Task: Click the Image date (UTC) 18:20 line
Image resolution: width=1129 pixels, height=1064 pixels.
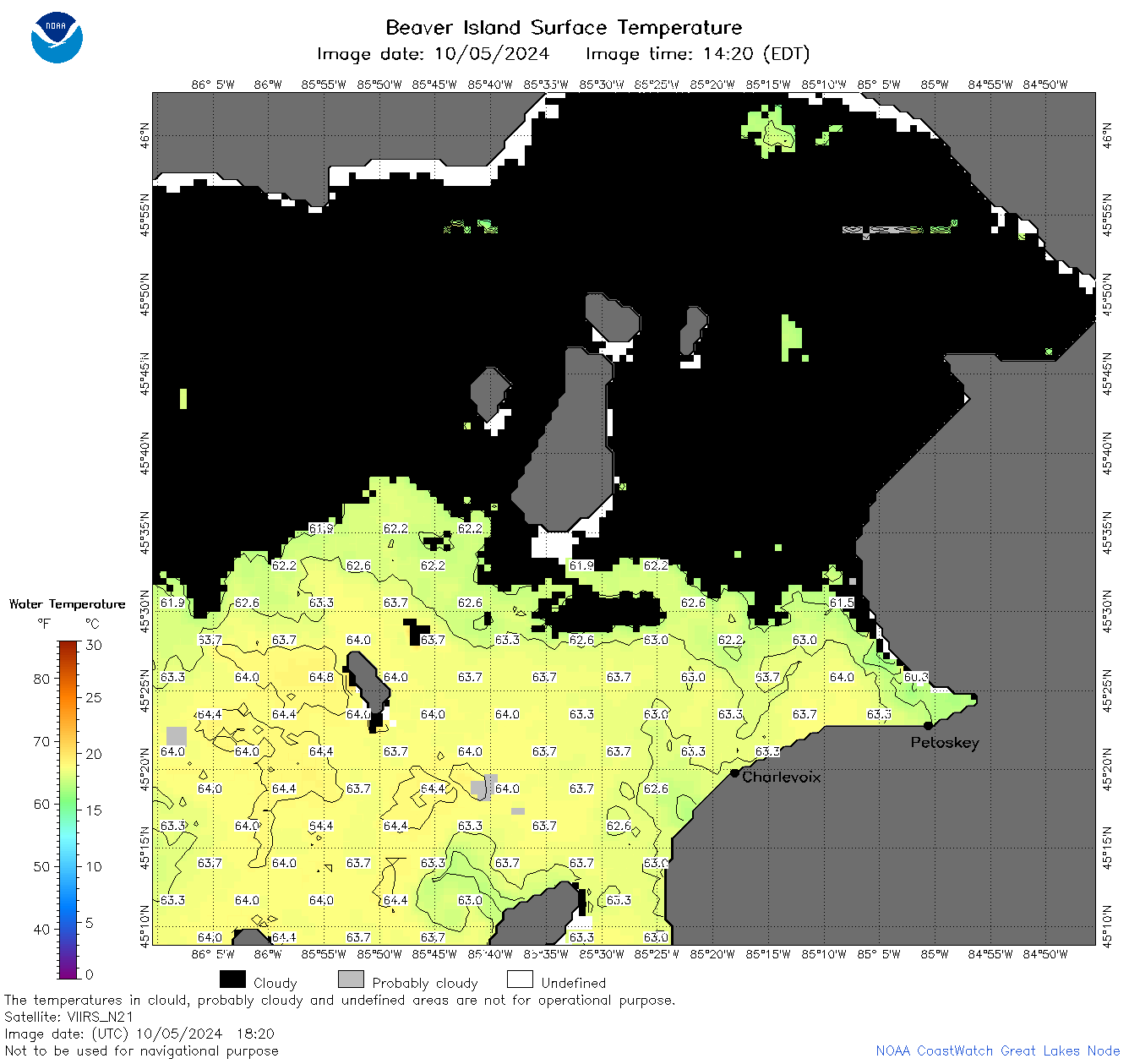Action: [139, 1034]
